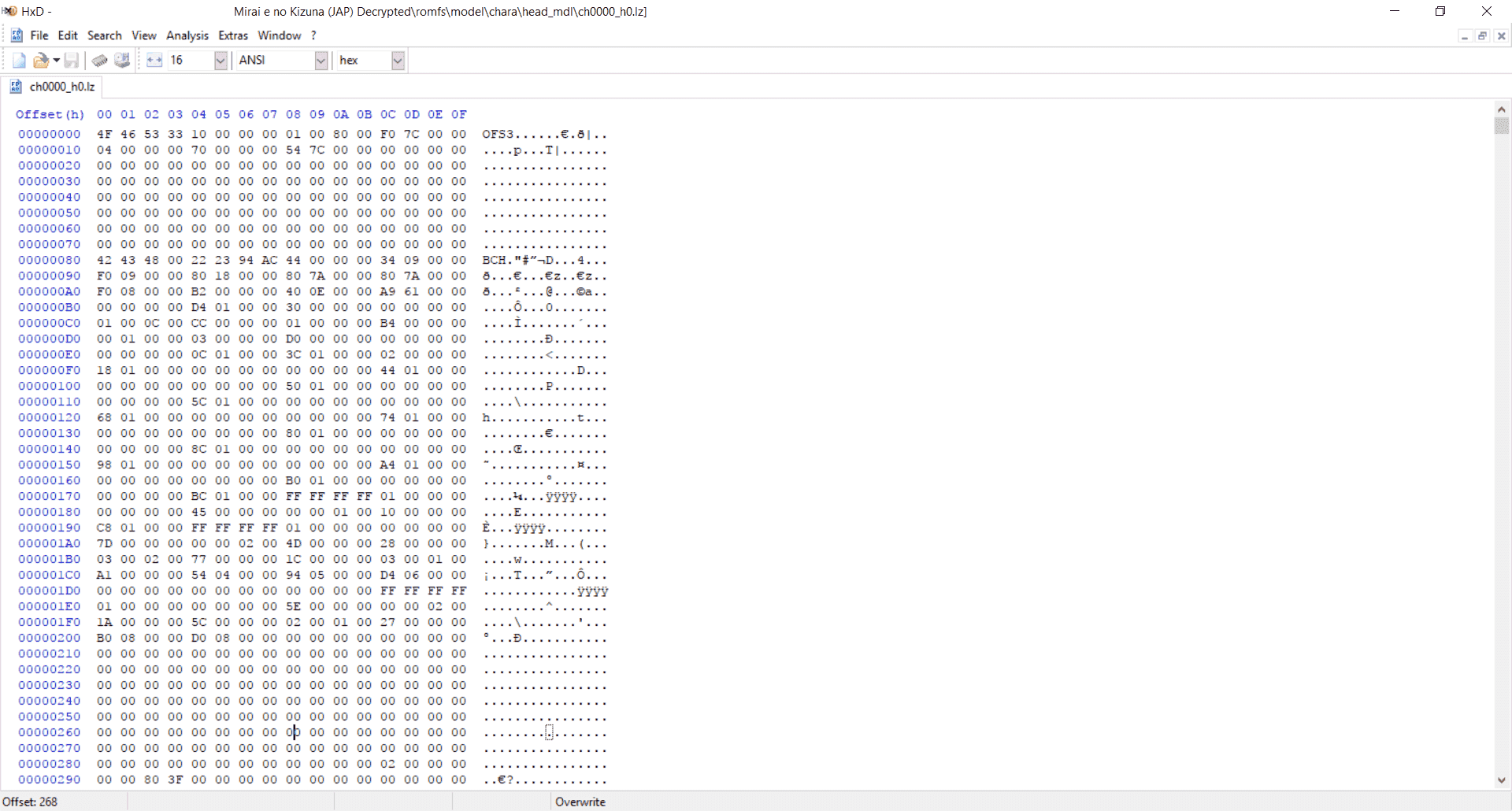Image resolution: width=1512 pixels, height=811 pixels.
Task: Click the scrollbar up arrow
Action: pos(1502,110)
